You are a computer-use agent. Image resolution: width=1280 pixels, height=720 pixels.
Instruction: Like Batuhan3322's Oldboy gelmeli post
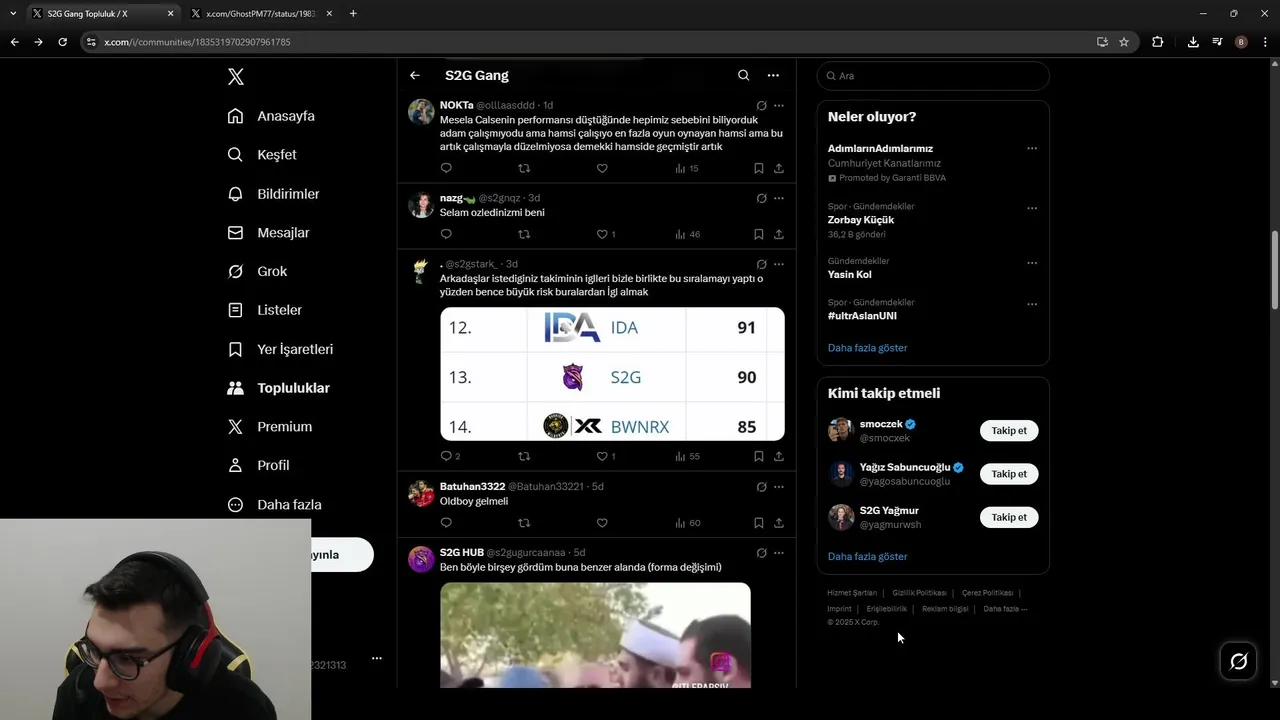[x=602, y=523]
